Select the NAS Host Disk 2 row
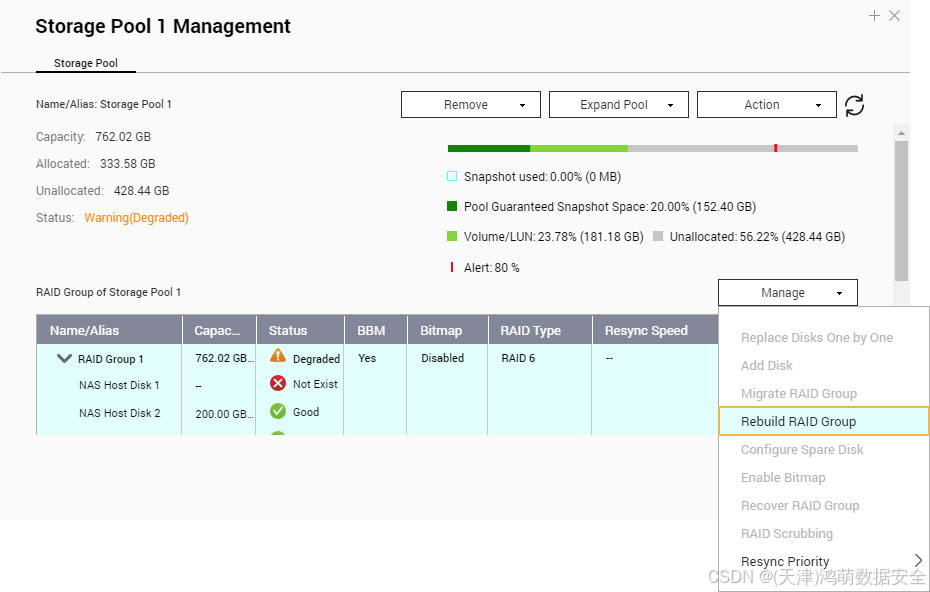930x592 pixels. point(119,413)
